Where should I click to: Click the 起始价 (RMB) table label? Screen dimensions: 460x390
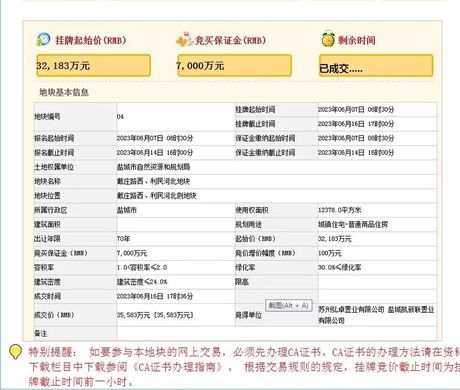256,239
